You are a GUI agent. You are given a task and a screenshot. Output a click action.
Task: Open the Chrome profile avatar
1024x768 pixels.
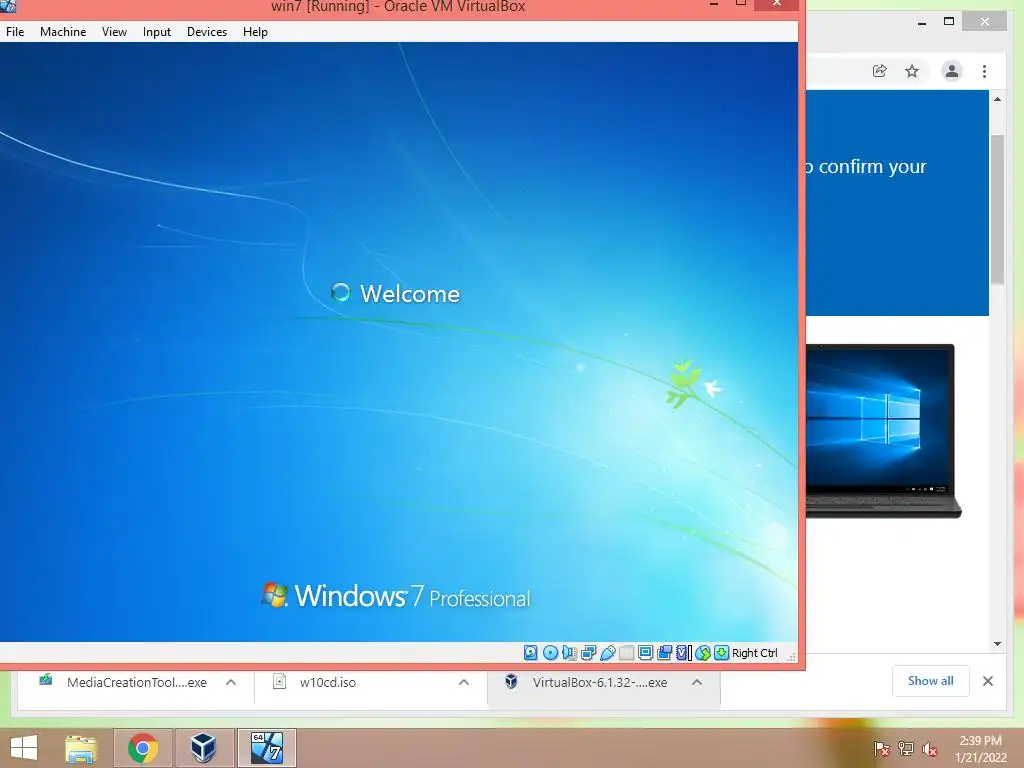[x=952, y=71]
